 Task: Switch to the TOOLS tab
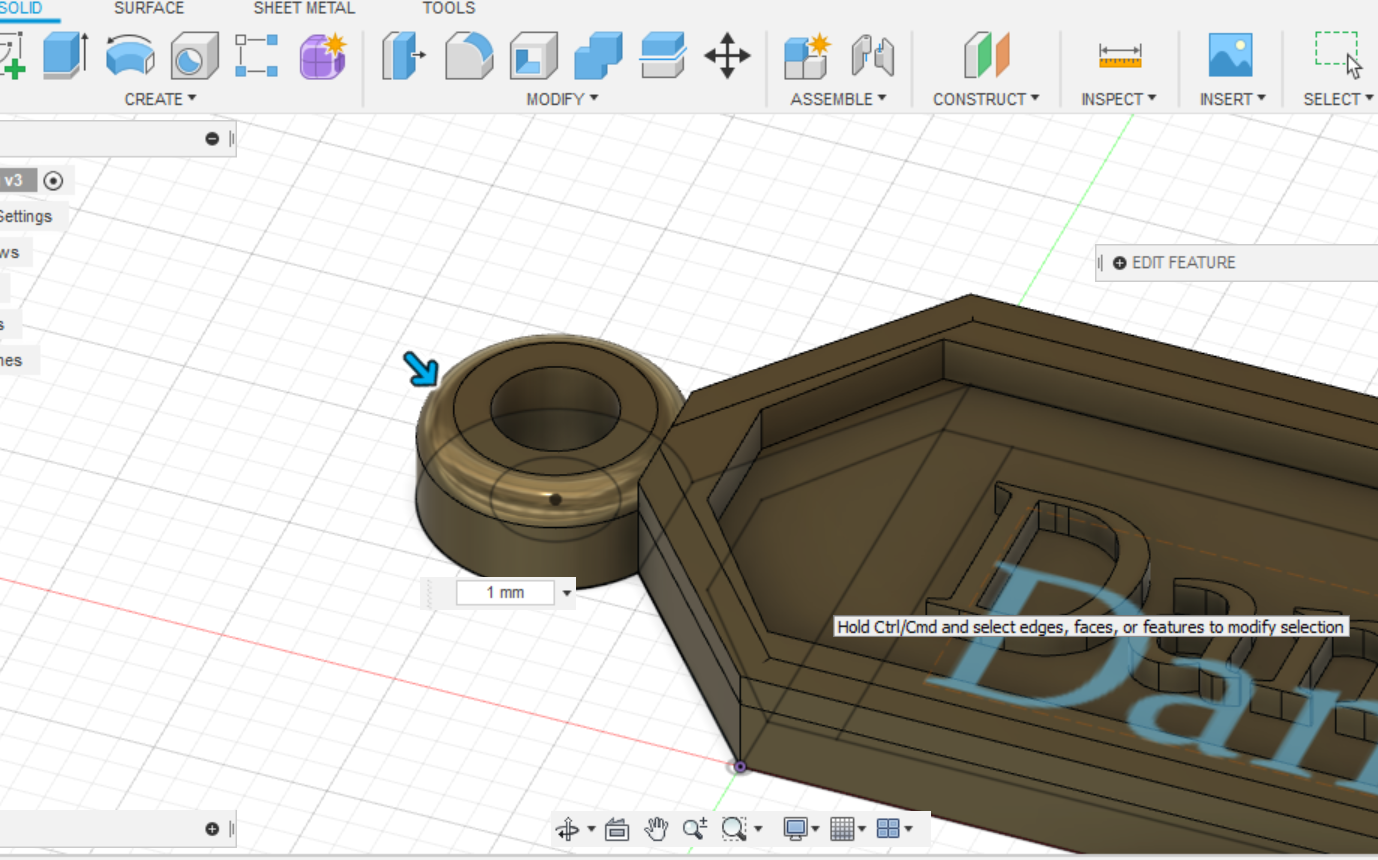(449, 8)
